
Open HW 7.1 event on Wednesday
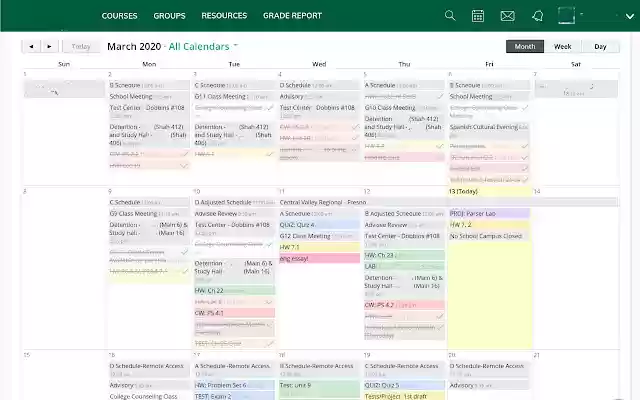pyautogui.click(x=319, y=247)
